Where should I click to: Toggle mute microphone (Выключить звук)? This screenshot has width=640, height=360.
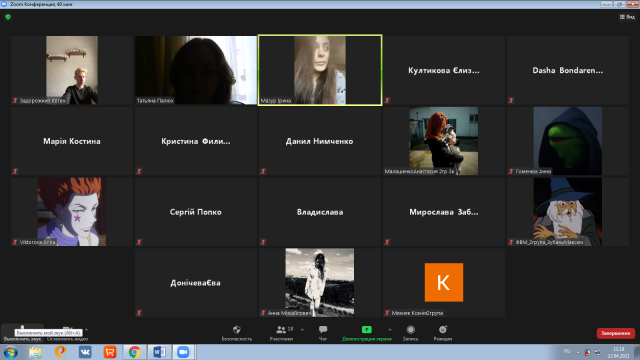(22, 333)
